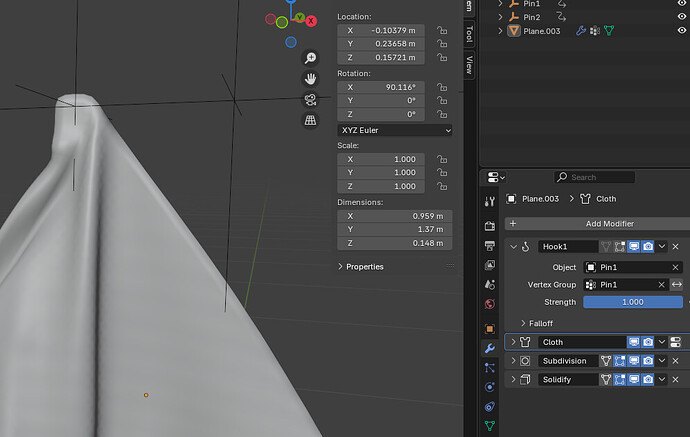Expand Plane.003 in the outliner

500,31
